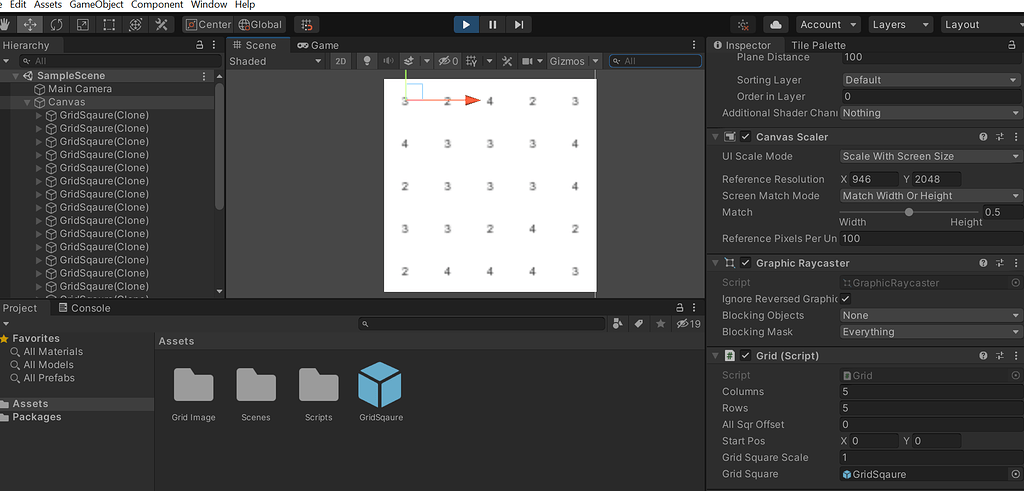1024x491 pixels.
Task: Open the Scene view three-dot menu
Action: (694, 45)
